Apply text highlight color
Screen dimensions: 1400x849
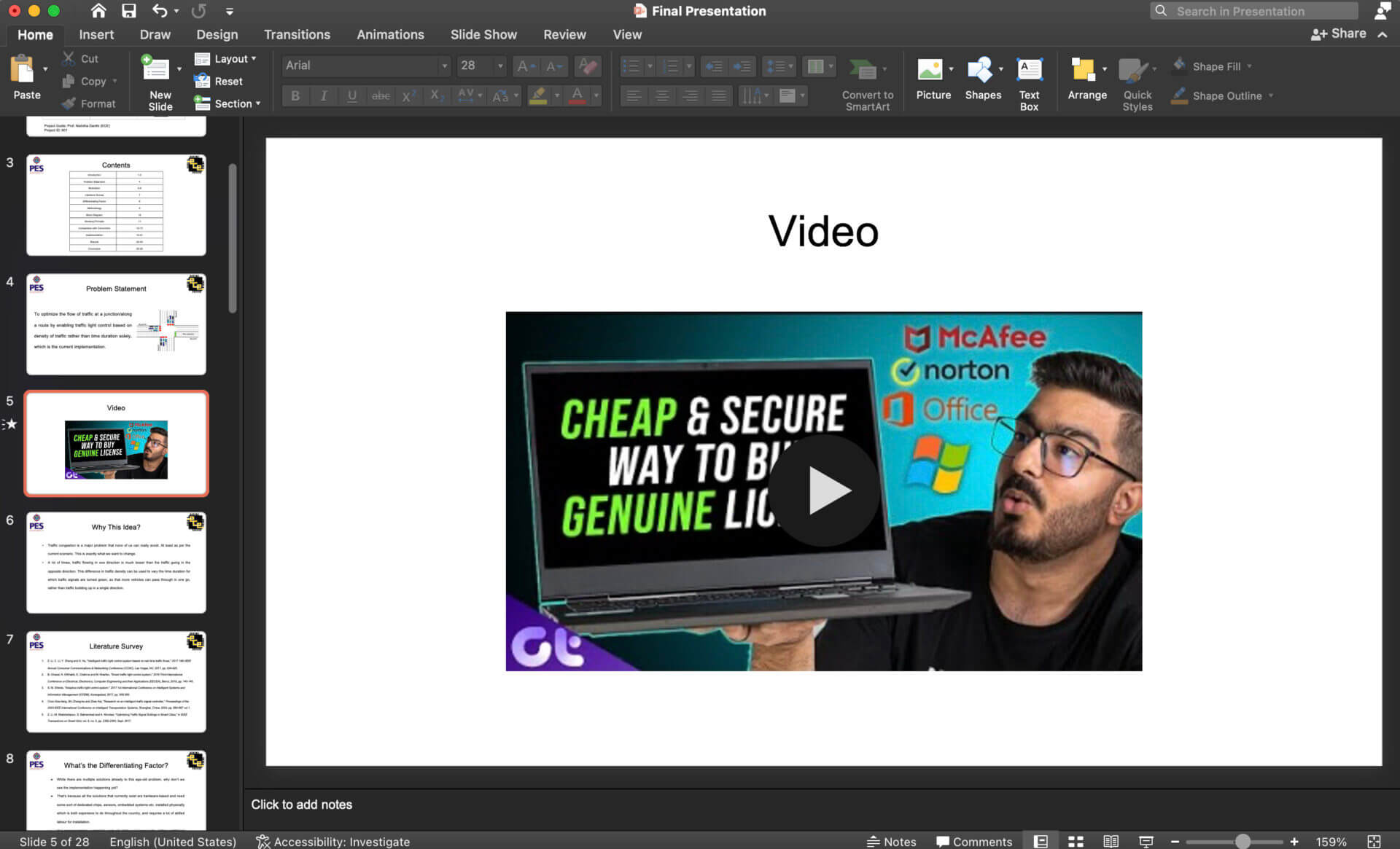point(538,95)
